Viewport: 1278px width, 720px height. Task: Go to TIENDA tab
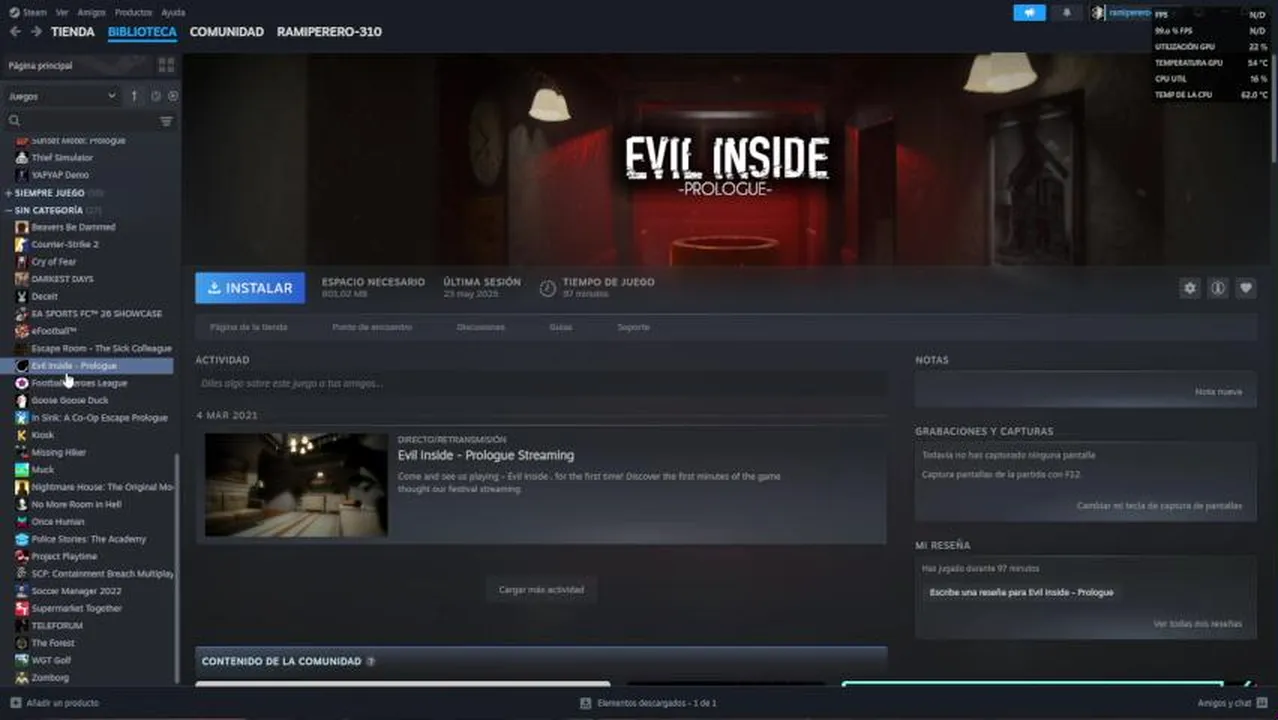[73, 32]
